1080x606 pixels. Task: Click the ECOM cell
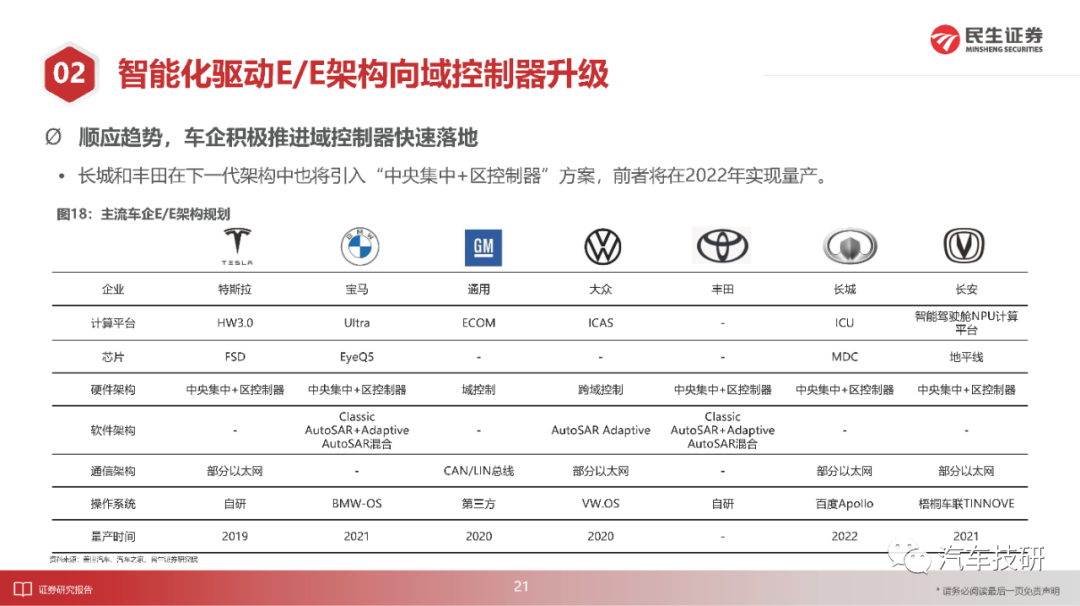pos(479,323)
